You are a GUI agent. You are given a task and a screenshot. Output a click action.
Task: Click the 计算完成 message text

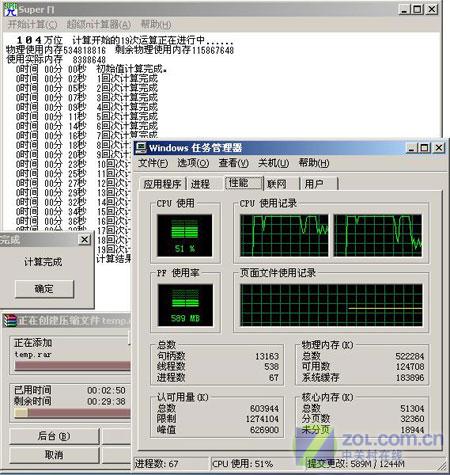click(43, 262)
